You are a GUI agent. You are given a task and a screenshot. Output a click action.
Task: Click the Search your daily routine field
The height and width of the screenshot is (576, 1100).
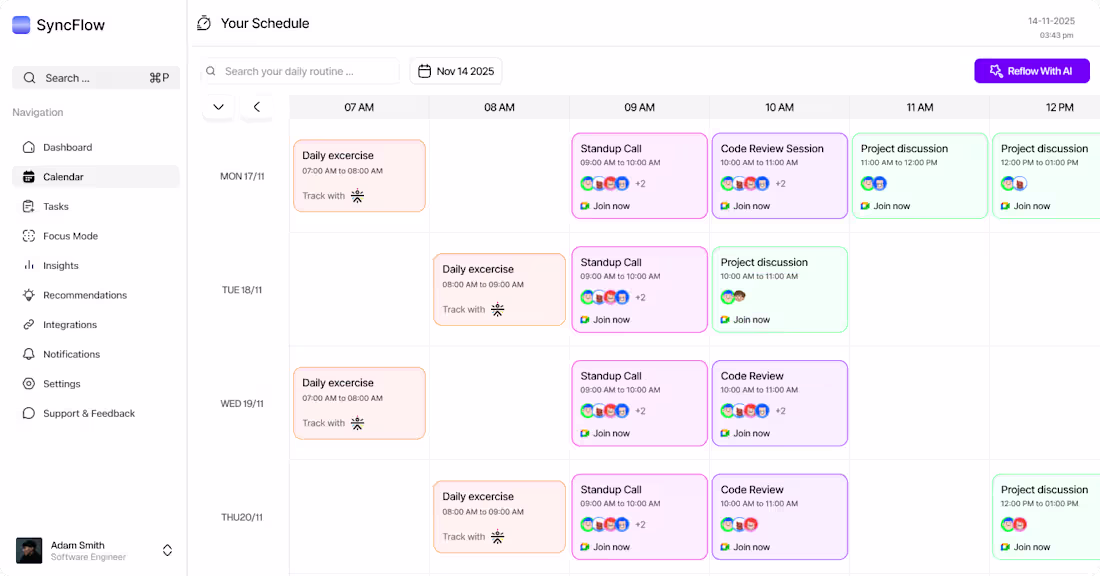coord(300,71)
